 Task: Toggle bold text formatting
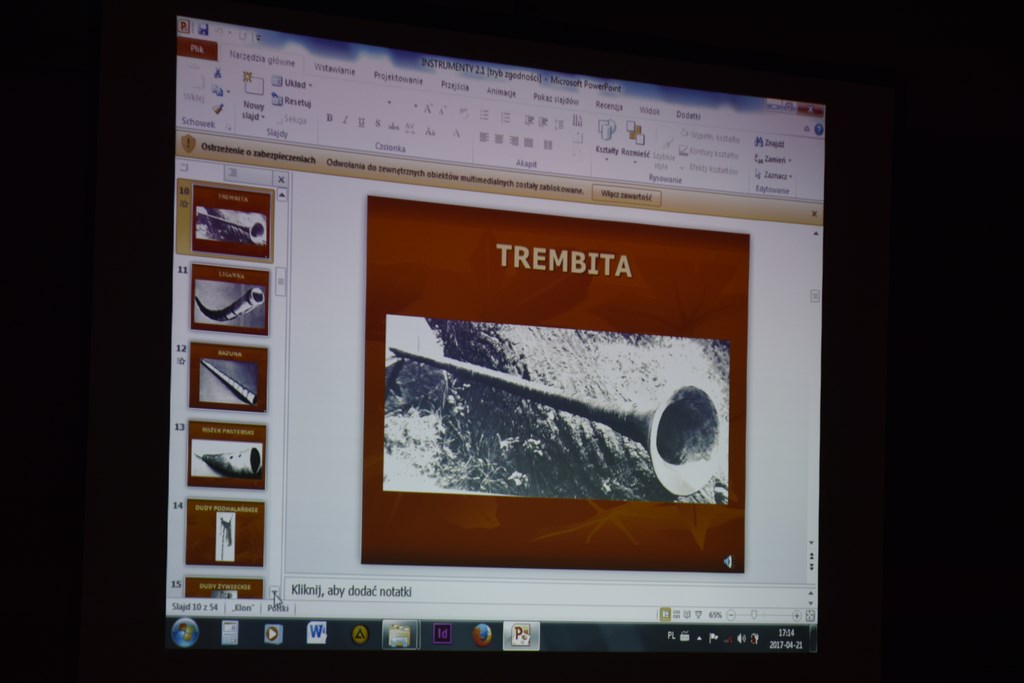pos(329,118)
